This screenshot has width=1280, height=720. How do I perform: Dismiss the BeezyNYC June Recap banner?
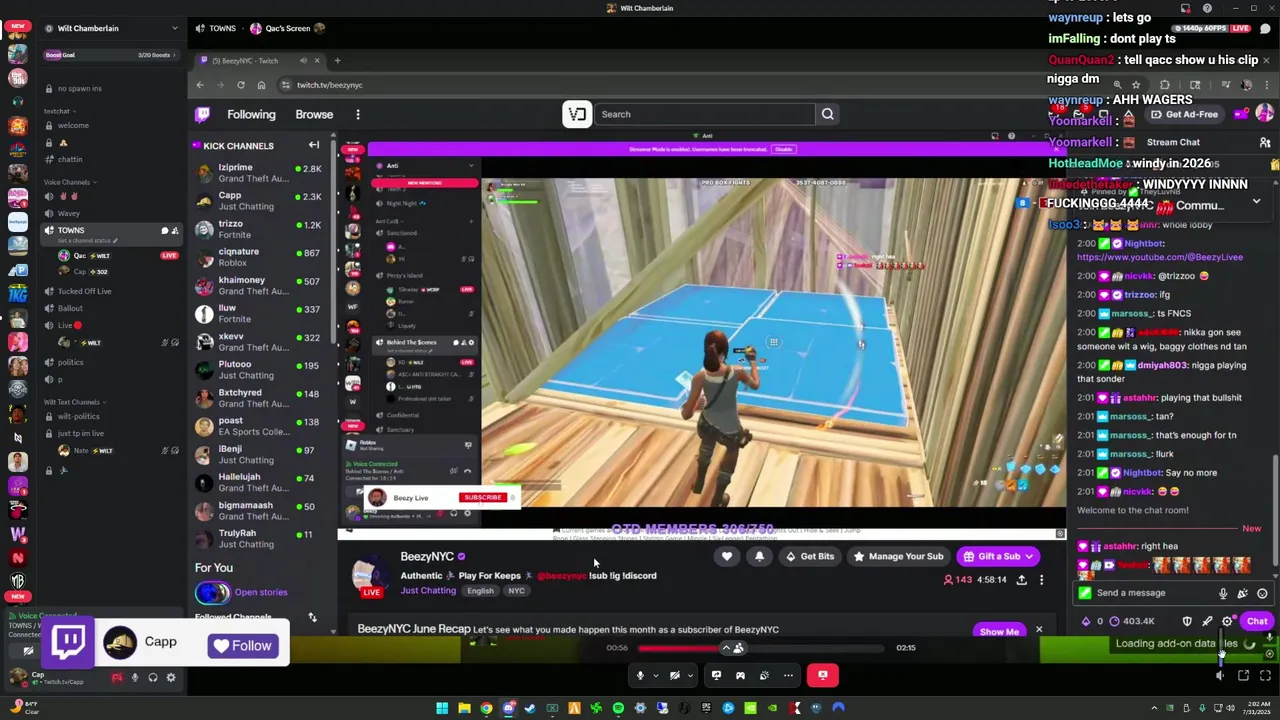[1039, 630]
